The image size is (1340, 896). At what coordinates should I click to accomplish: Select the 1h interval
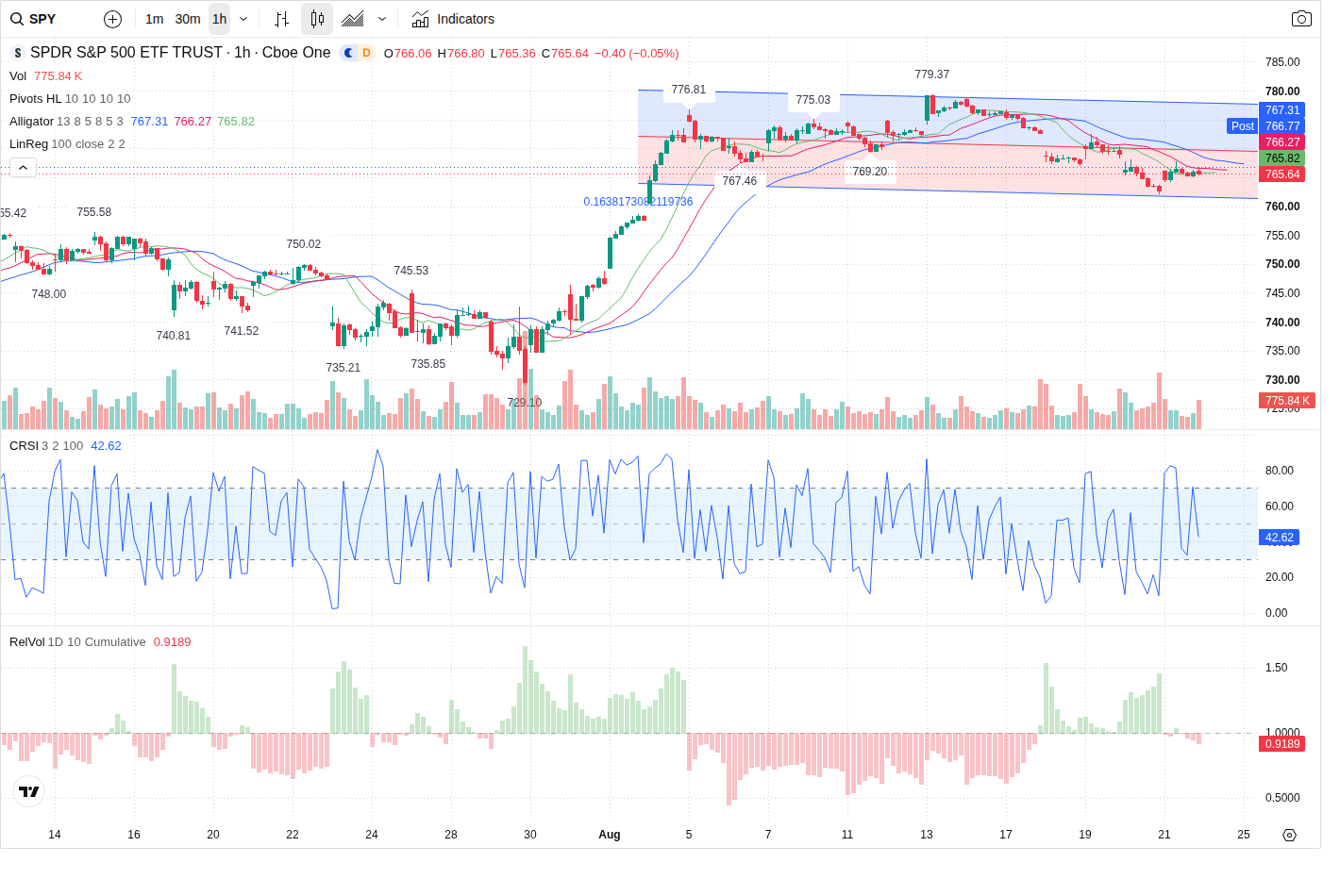coord(219,19)
